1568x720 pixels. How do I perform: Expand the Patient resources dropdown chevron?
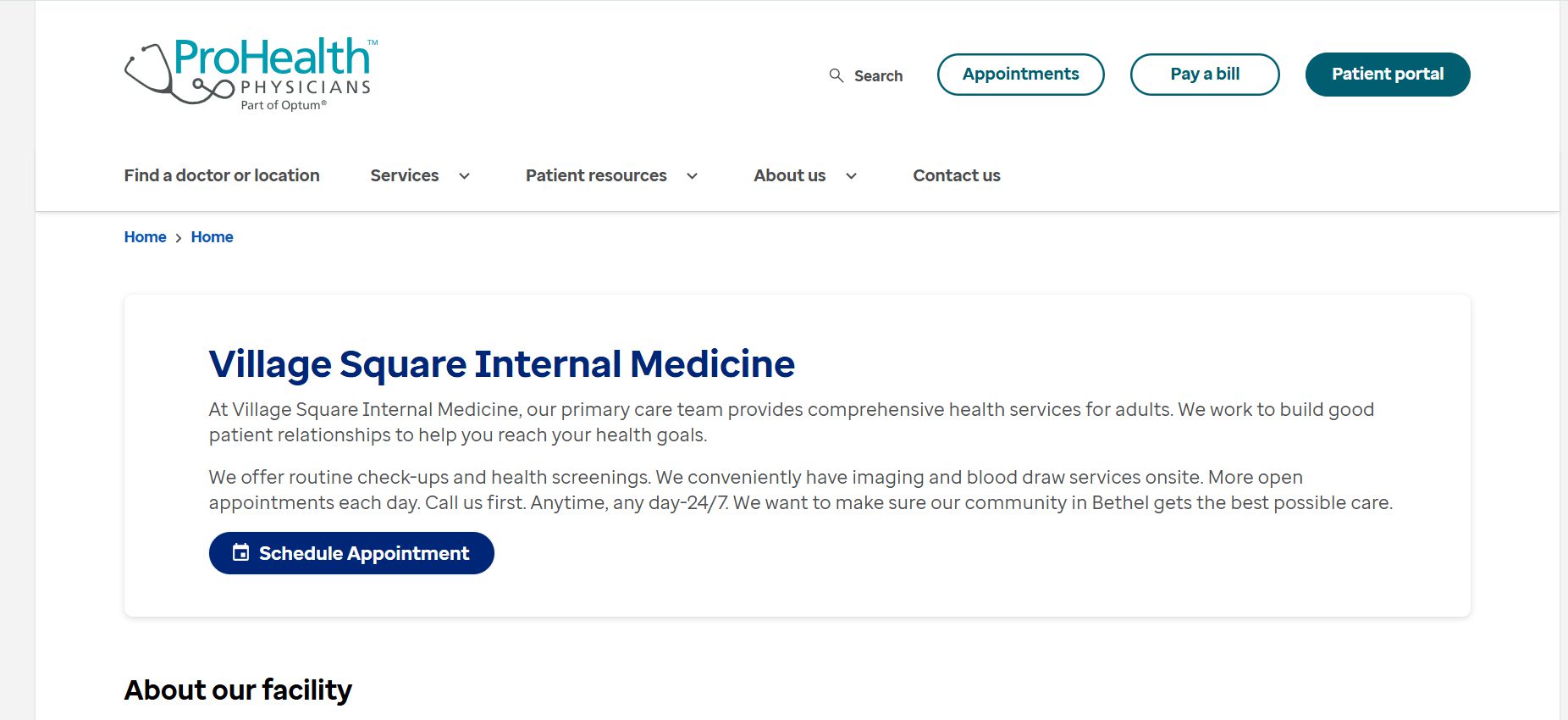(692, 176)
